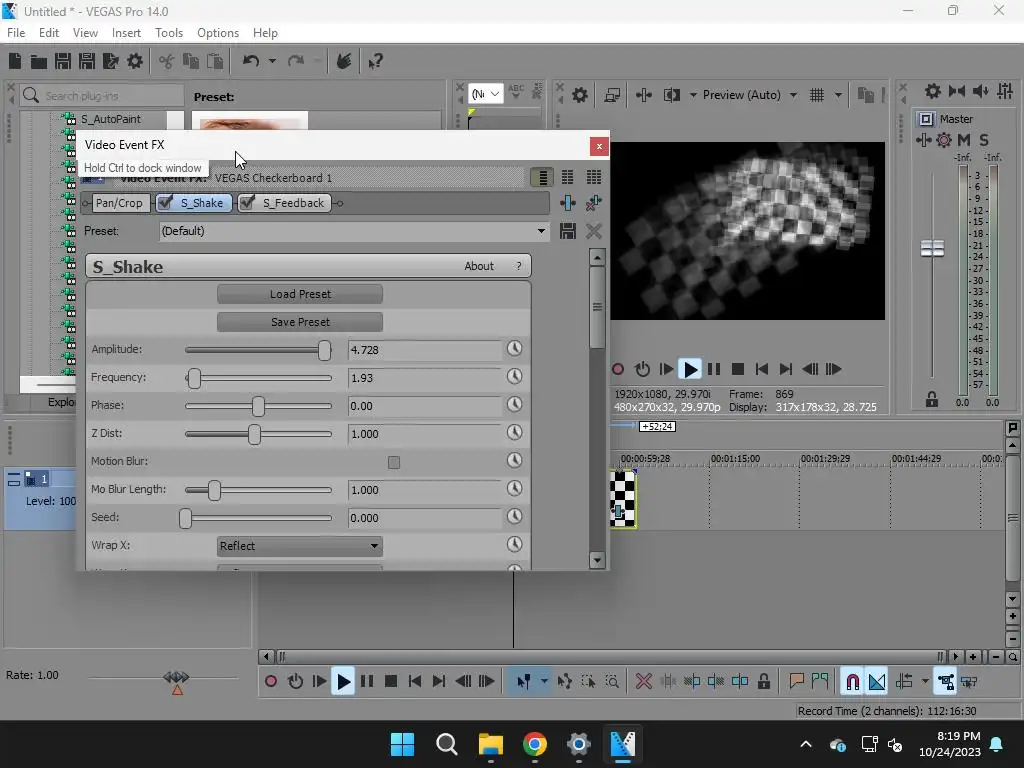Click the Remove Selected Plug-in icon
This screenshot has height=768, width=1024.
pyautogui.click(x=594, y=203)
